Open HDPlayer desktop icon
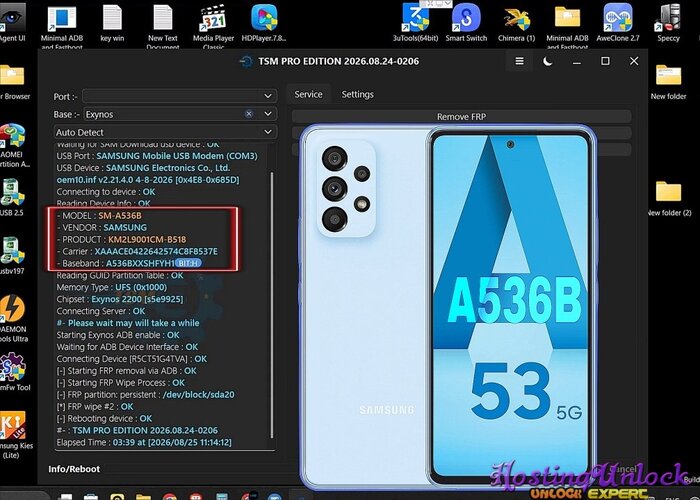700x500 pixels. click(264, 25)
